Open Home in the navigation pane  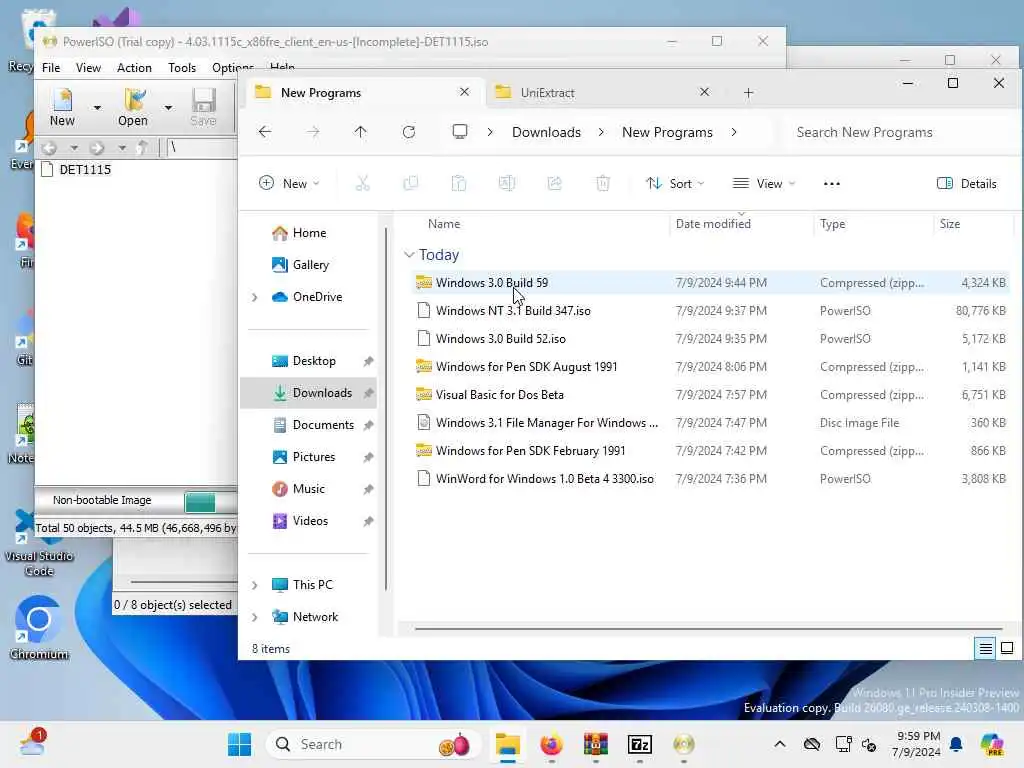(309, 233)
